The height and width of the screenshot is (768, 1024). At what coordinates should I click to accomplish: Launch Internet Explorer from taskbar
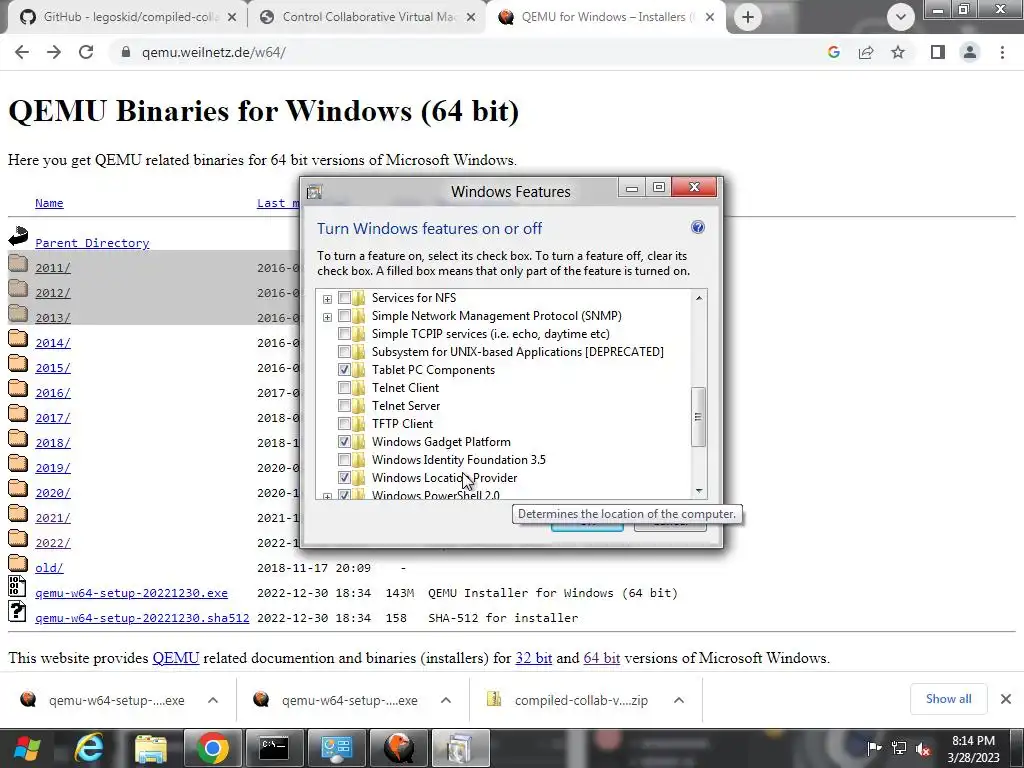click(x=89, y=748)
